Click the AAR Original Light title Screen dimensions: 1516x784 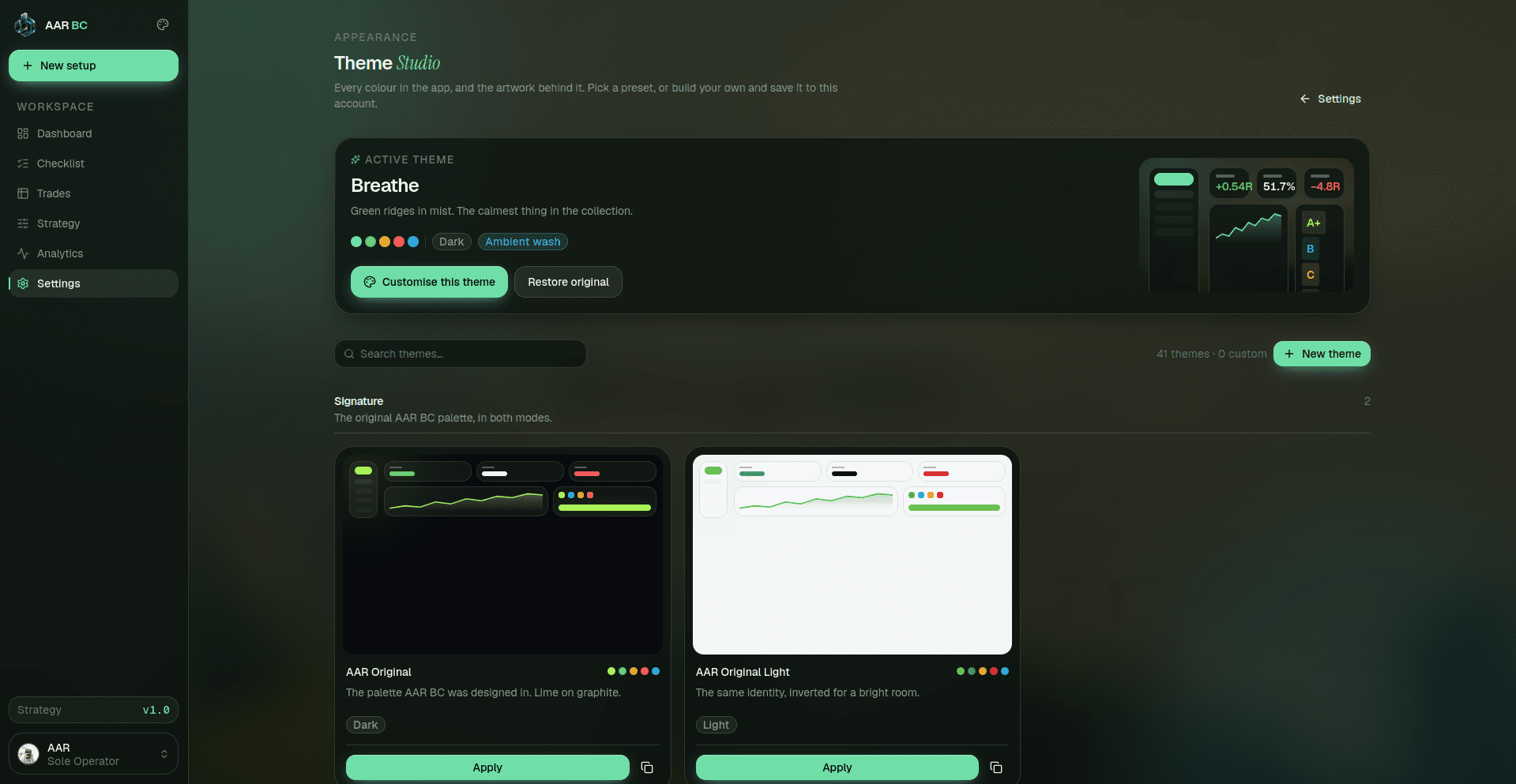[x=743, y=672]
